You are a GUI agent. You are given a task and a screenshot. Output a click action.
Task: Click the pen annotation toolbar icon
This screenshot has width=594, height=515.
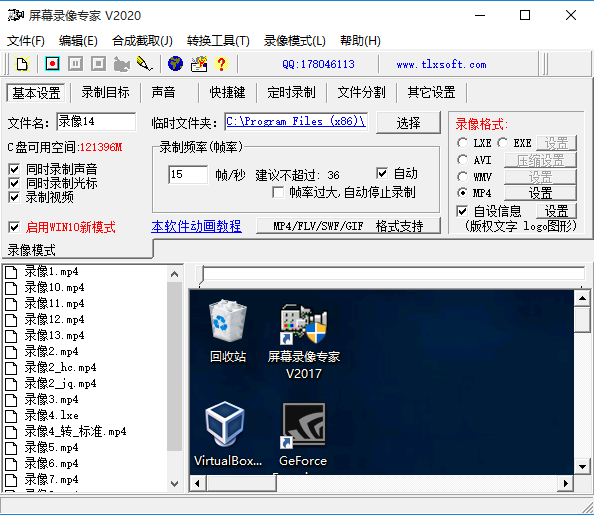(x=144, y=64)
